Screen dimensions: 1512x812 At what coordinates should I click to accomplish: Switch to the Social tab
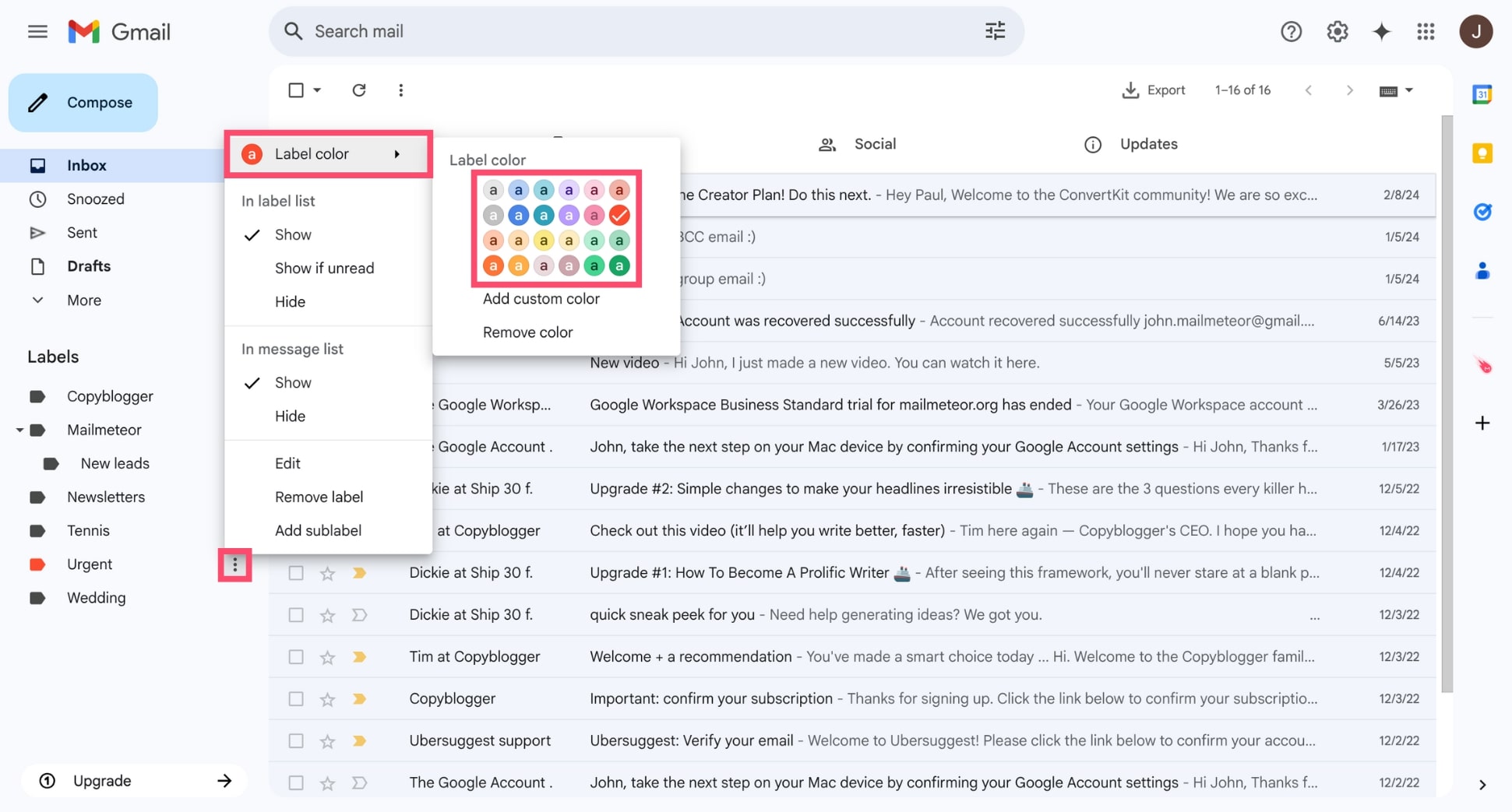[857, 144]
